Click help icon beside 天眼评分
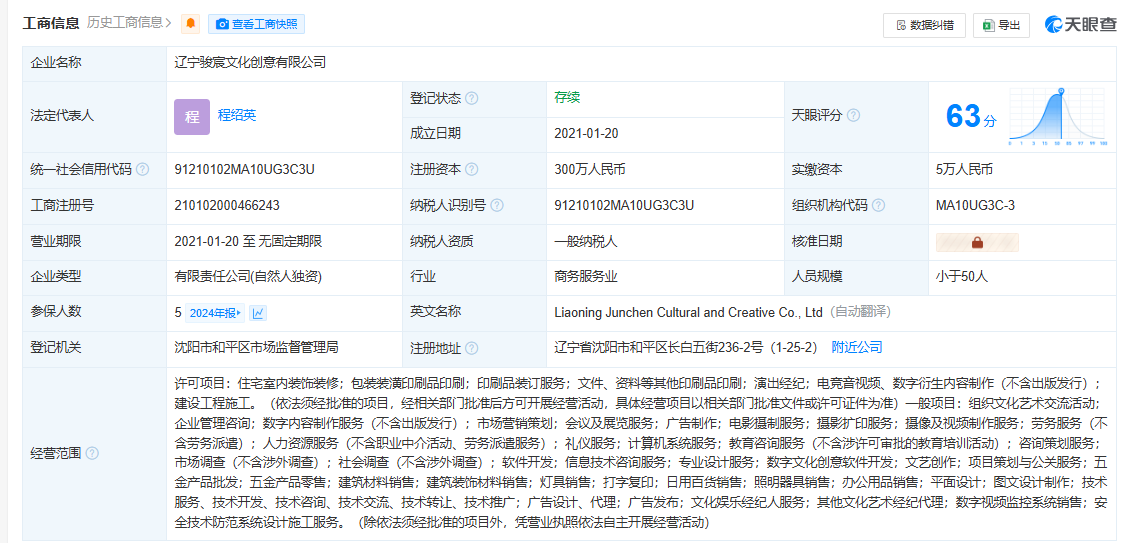 point(853,115)
